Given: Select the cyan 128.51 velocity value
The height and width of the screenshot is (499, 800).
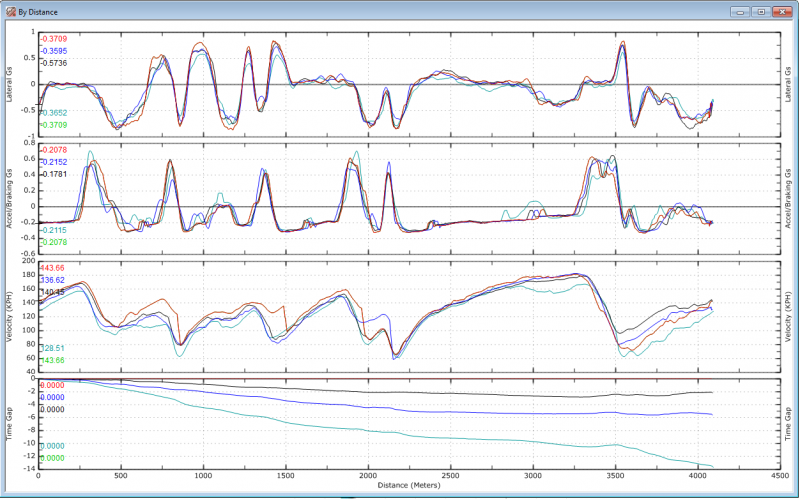Looking at the screenshot, I should [53, 348].
